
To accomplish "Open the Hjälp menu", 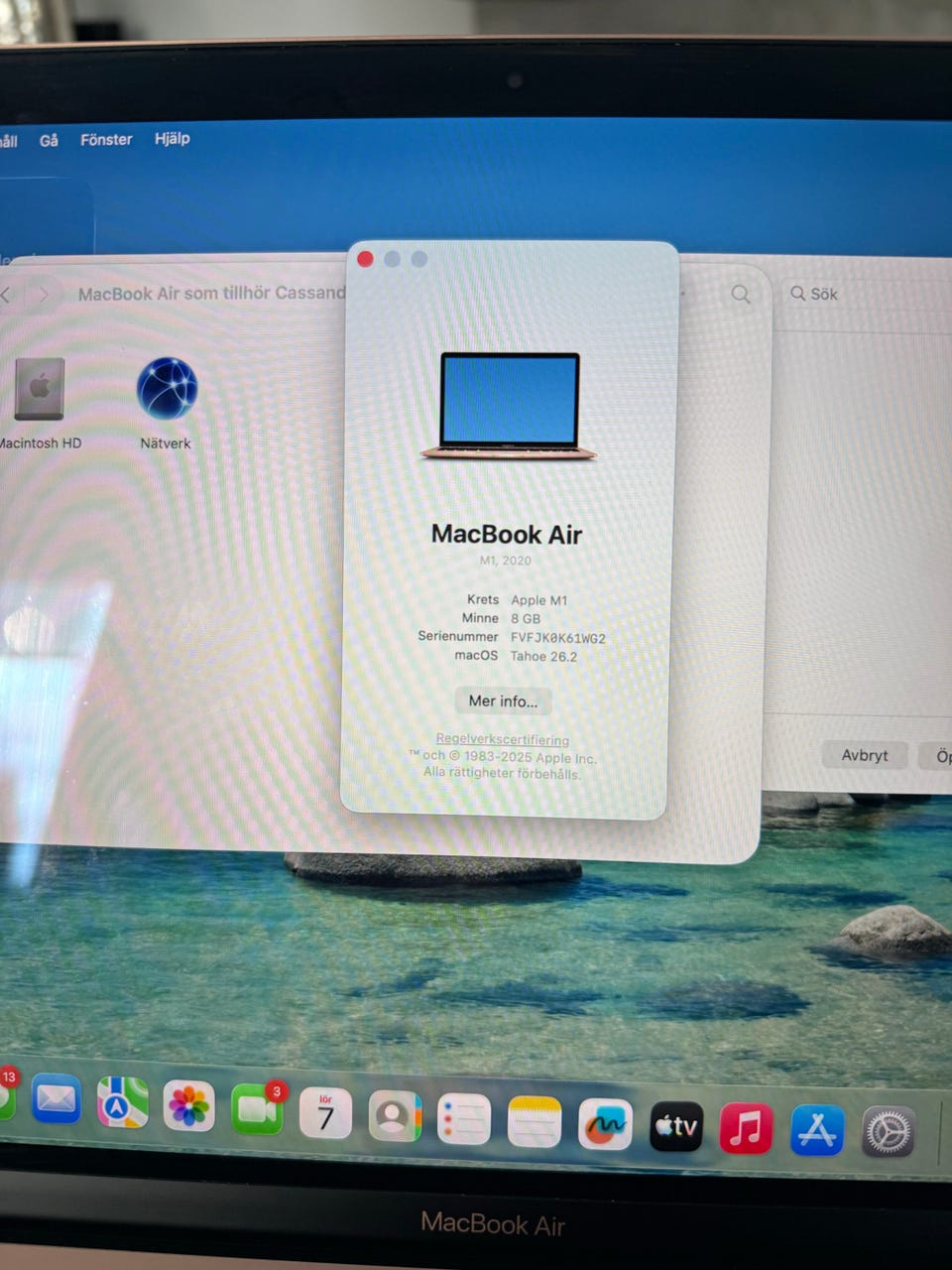I will (x=172, y=139).
